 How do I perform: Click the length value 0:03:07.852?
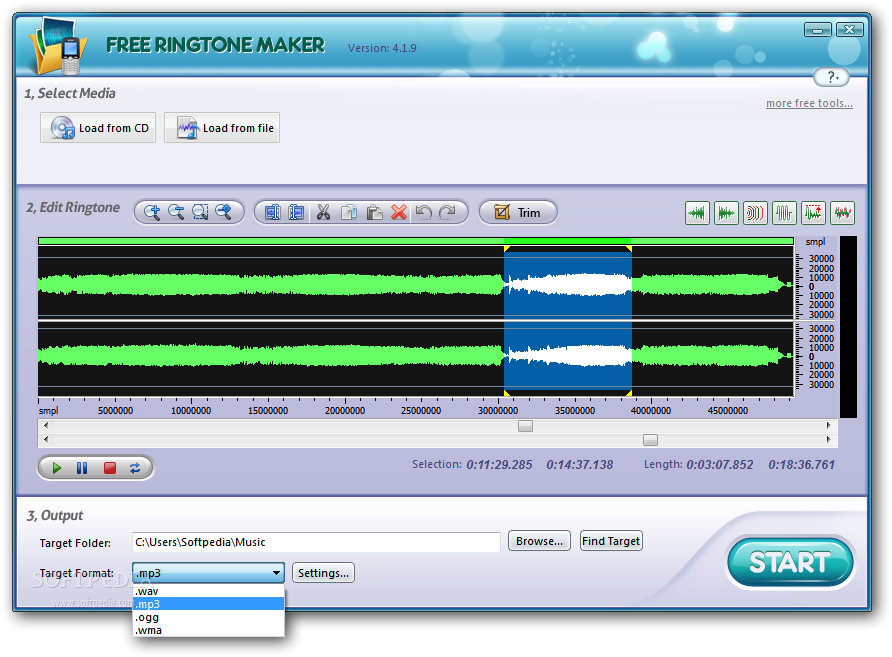720,465
